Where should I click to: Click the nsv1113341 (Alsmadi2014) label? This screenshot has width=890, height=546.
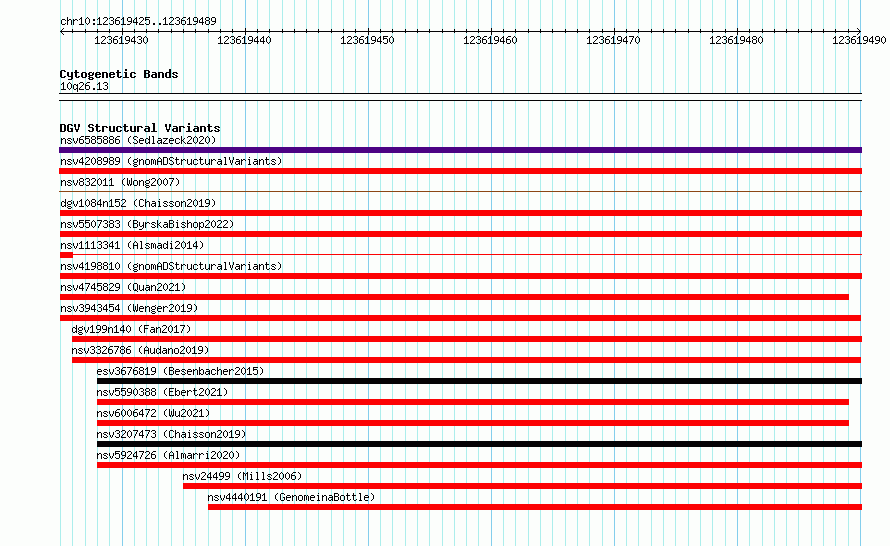point(132,245)
